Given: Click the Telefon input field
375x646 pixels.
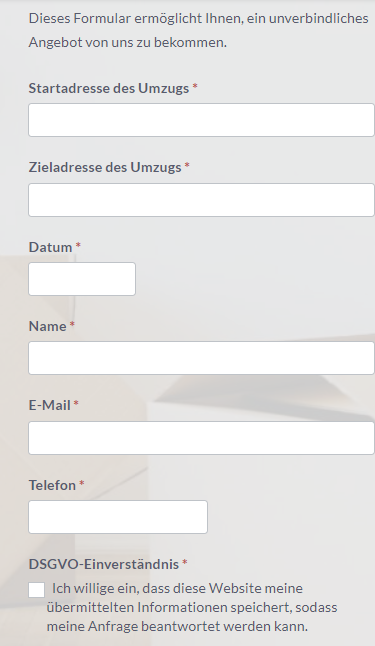Looking at the screenshot, I should pos(118,517).
